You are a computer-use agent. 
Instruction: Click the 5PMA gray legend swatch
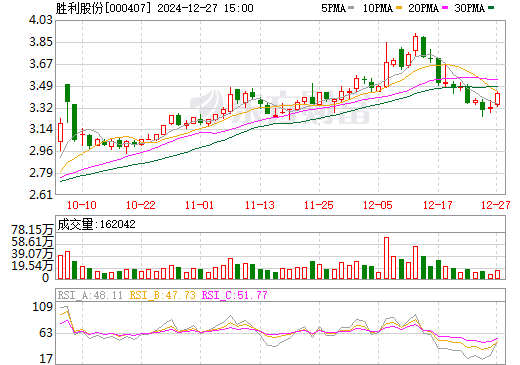click(350, 8)
